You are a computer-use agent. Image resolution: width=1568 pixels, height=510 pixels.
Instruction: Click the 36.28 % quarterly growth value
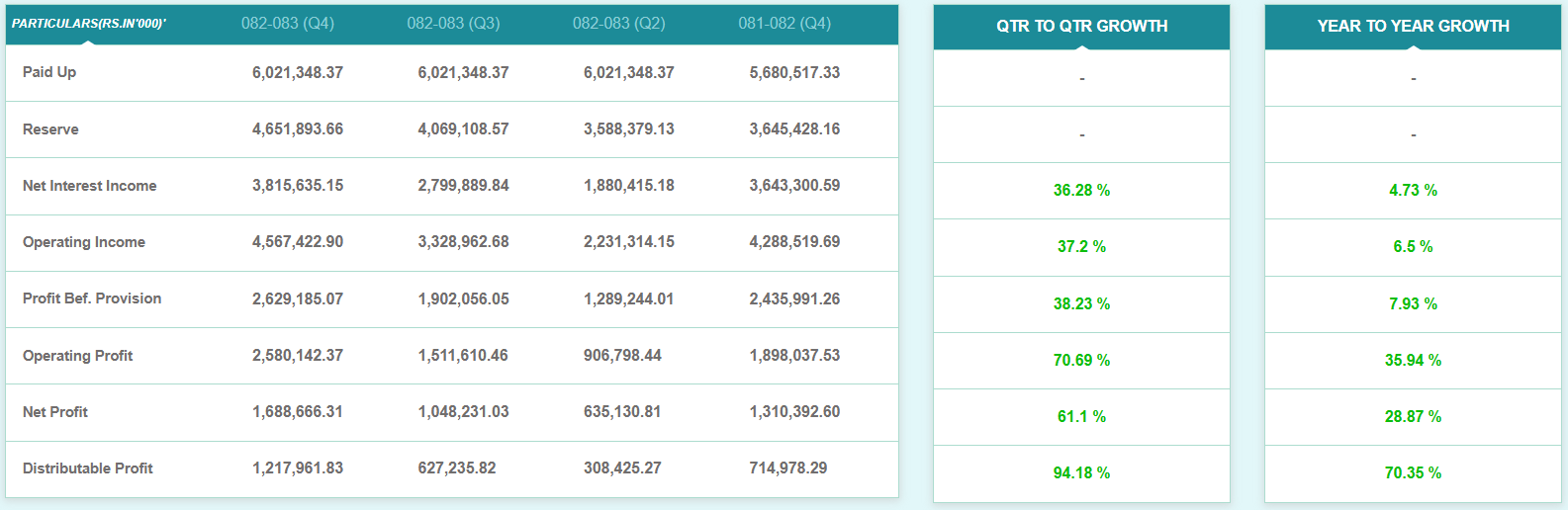pos(1081,190)
